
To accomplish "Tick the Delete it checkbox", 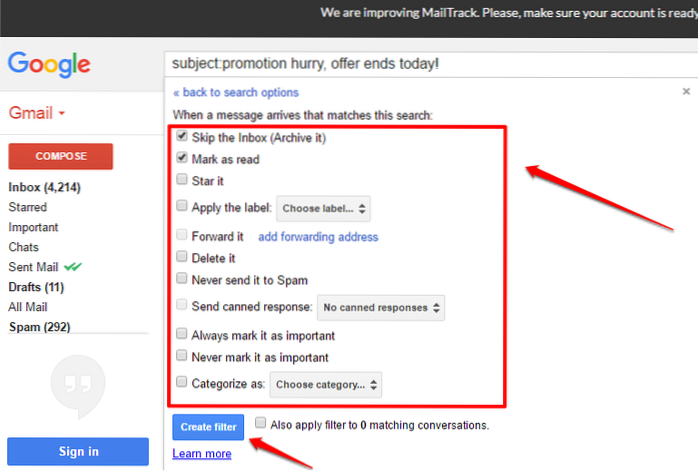I will pos(181,258).
